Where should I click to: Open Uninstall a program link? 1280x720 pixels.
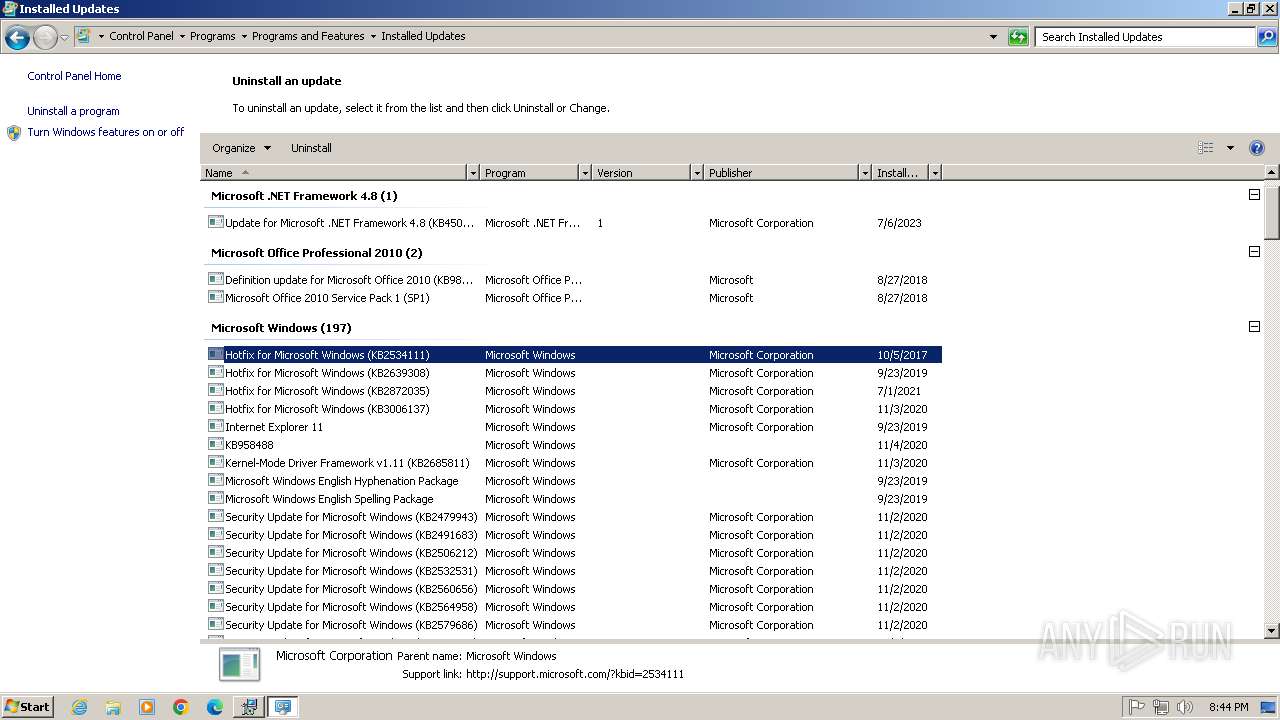pos(73,111)
